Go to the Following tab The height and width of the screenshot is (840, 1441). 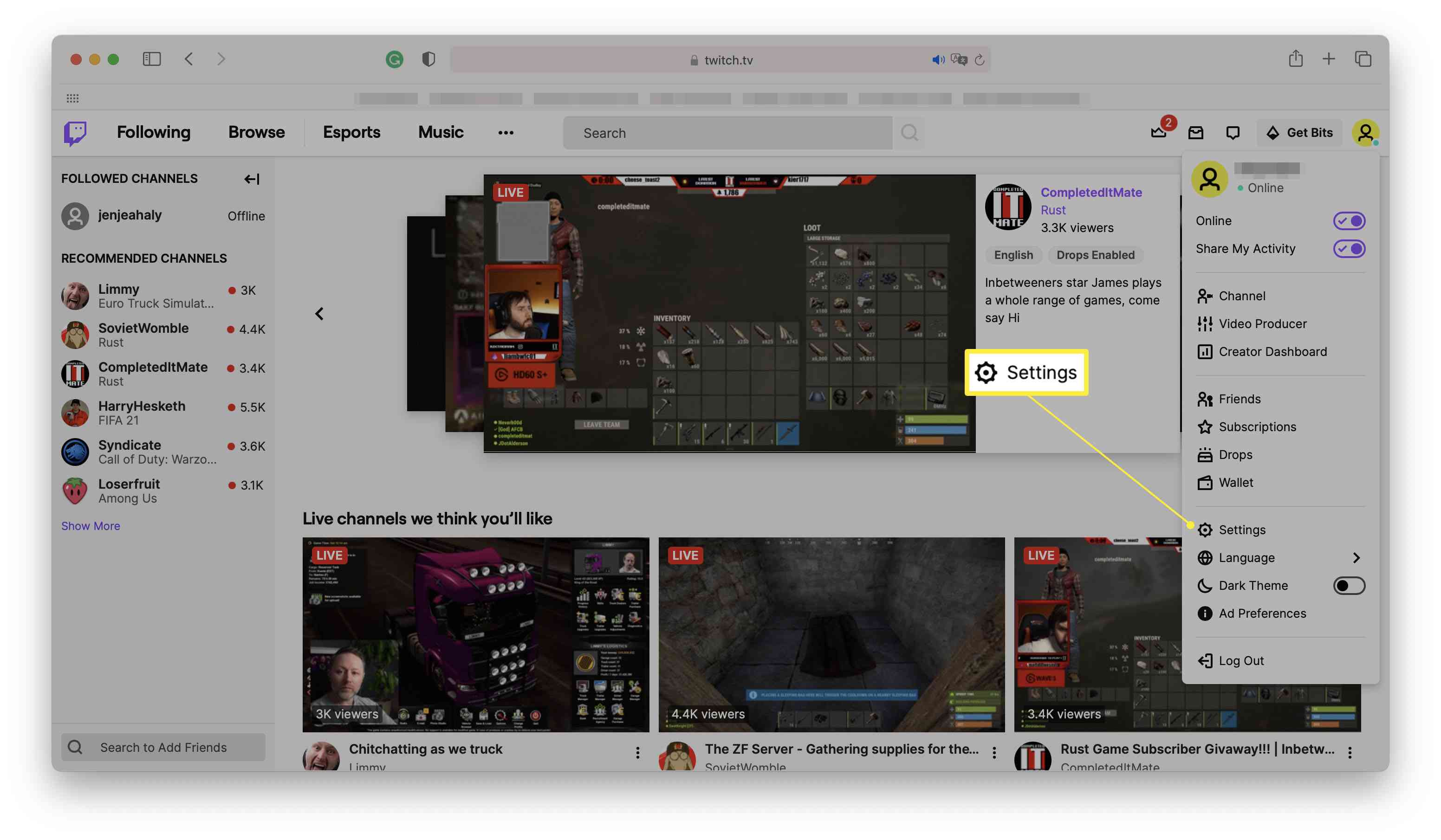153,132
